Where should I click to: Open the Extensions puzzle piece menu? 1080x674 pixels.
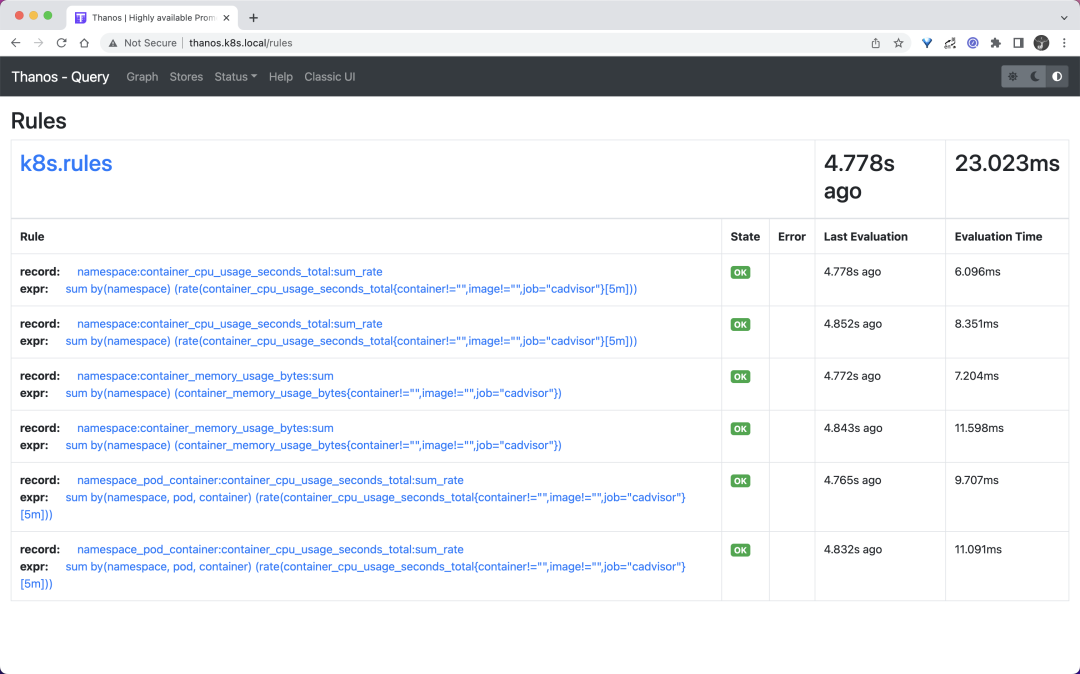pyautogui.click(x=995, y=43)
